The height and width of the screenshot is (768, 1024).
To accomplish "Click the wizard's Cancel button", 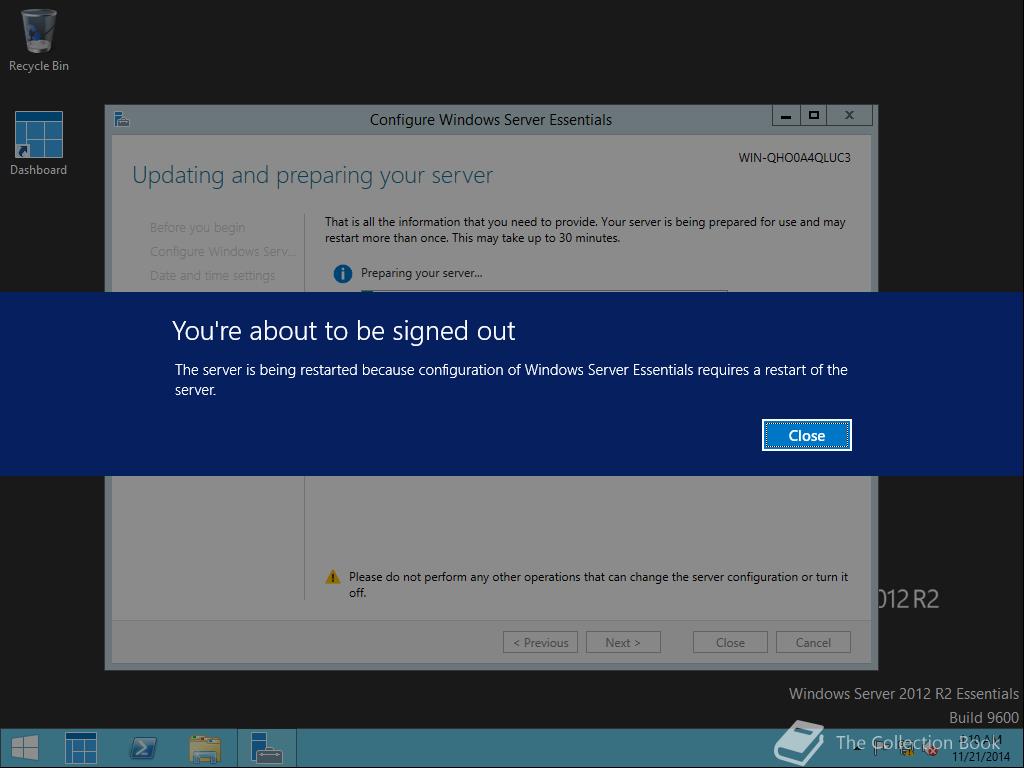I will click(x=813, y=642).
